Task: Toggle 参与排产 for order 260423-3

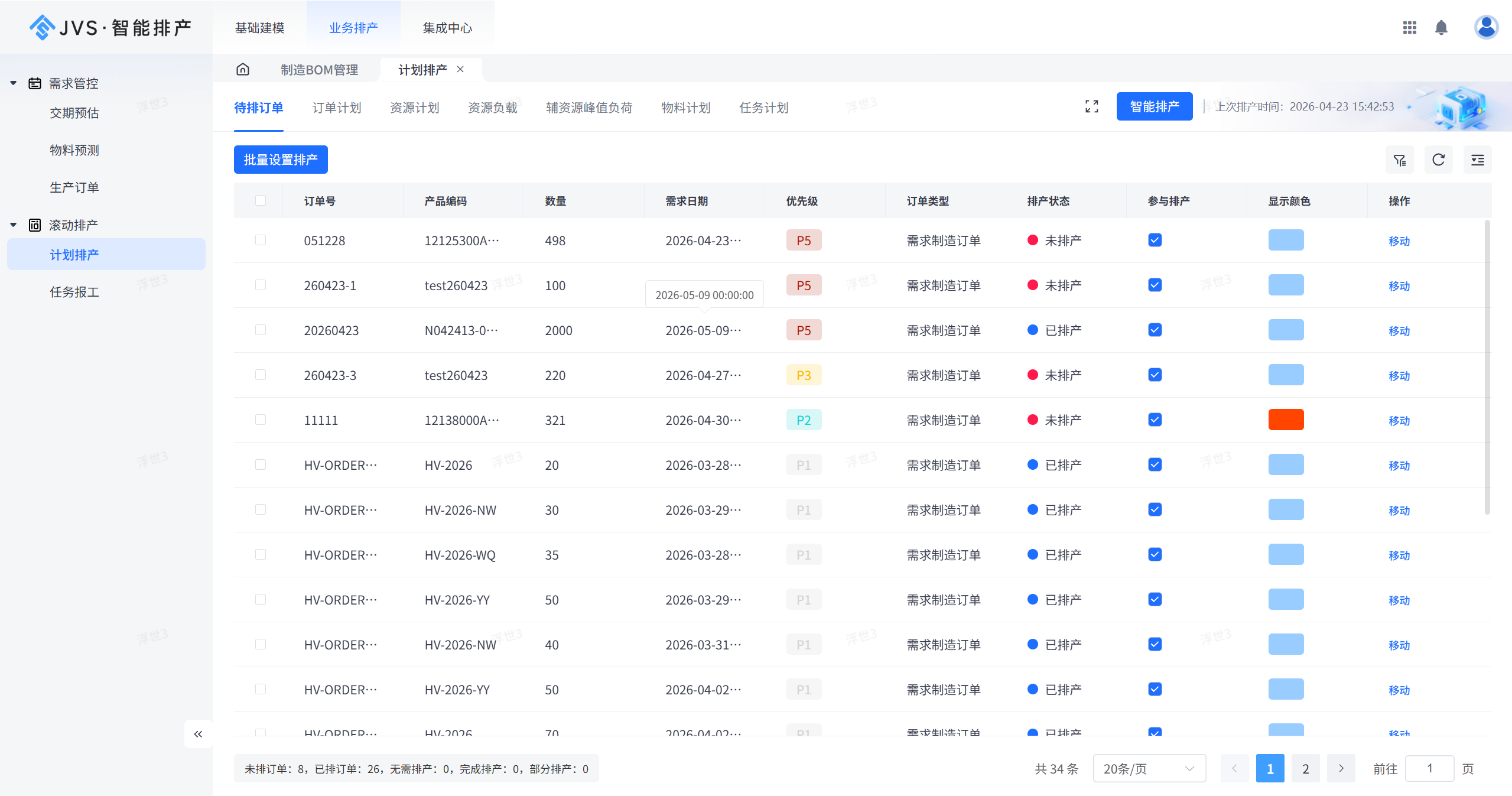Action: click(1155, 375)
